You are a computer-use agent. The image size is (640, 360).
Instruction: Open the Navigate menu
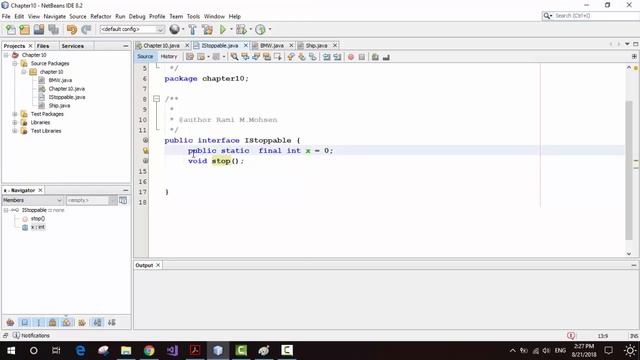pyautogui.click(x=55, y=16)
